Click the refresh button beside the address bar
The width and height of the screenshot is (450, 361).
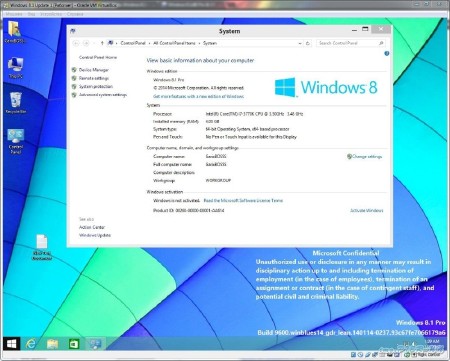tap(308, 43)
